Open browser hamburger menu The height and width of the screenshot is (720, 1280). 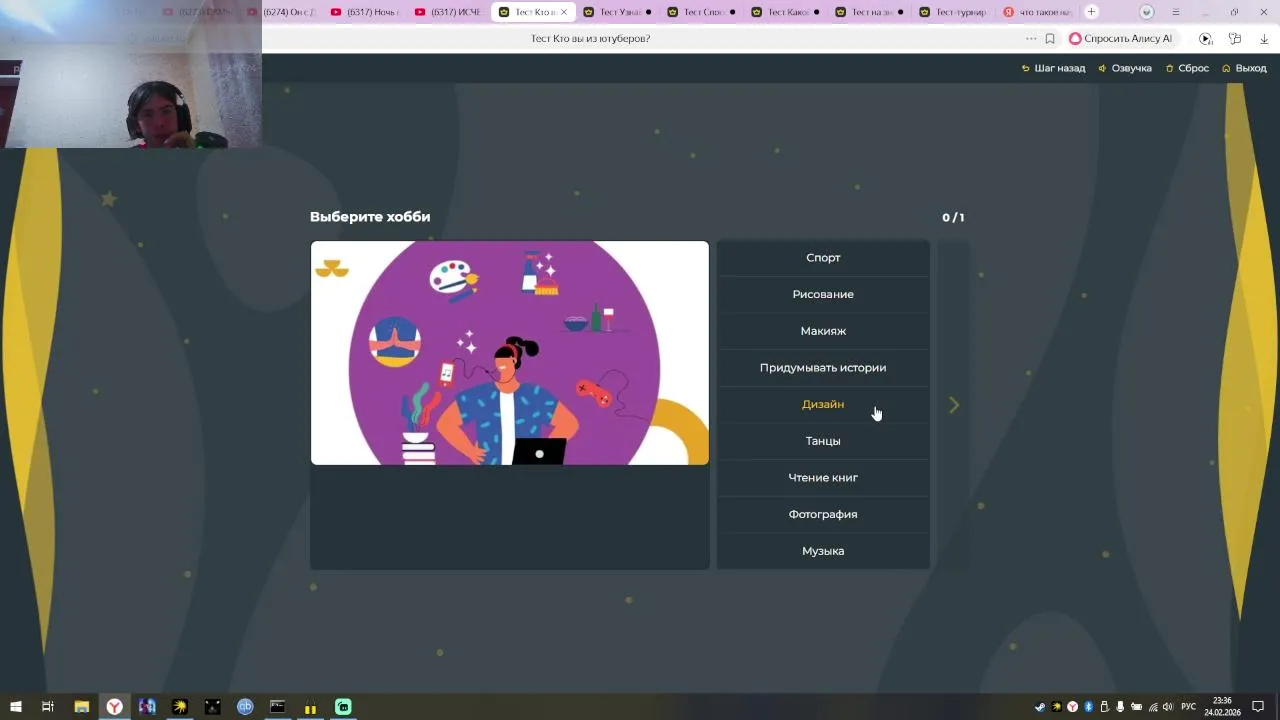[x=1175, y=12]
